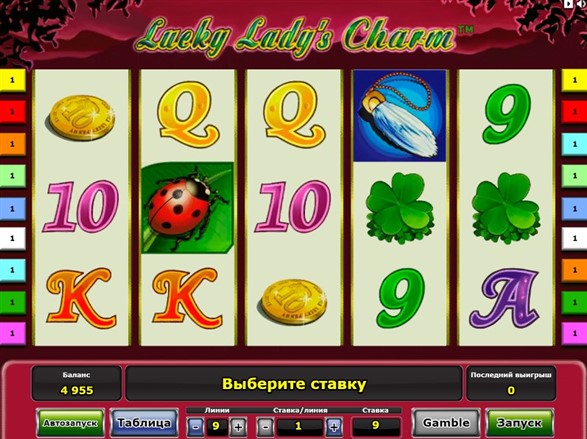Lower the bet per line

(265, 426)
